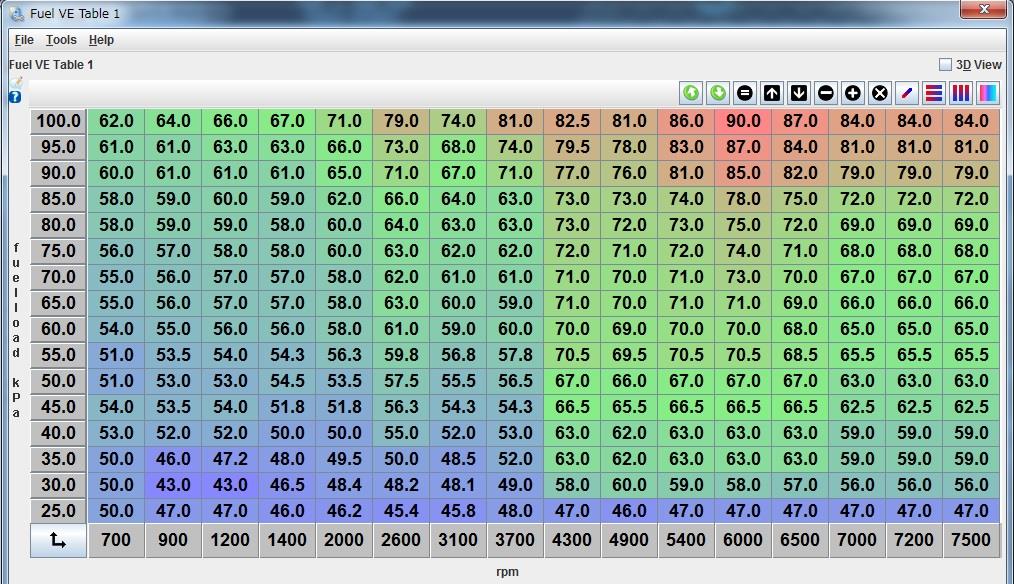Select the 59.8 table cell
Viewport: 1014px width, 584px height.
coord(401,355)
